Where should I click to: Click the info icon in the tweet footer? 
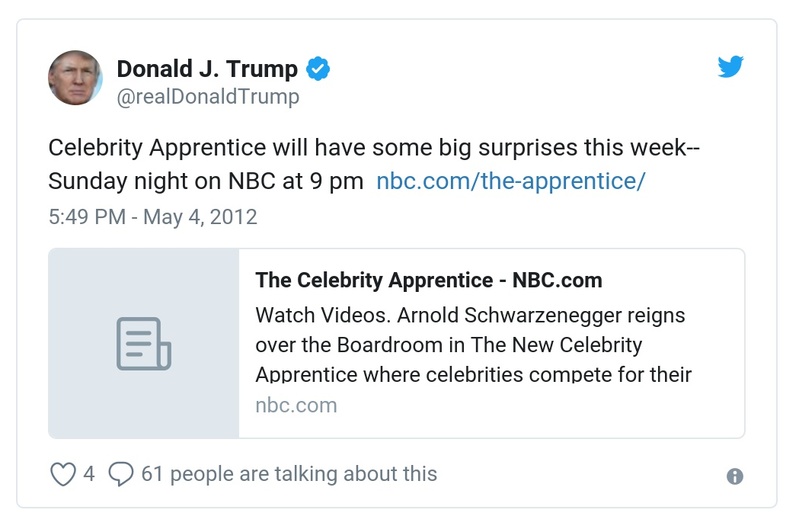[x=735, y=476]
